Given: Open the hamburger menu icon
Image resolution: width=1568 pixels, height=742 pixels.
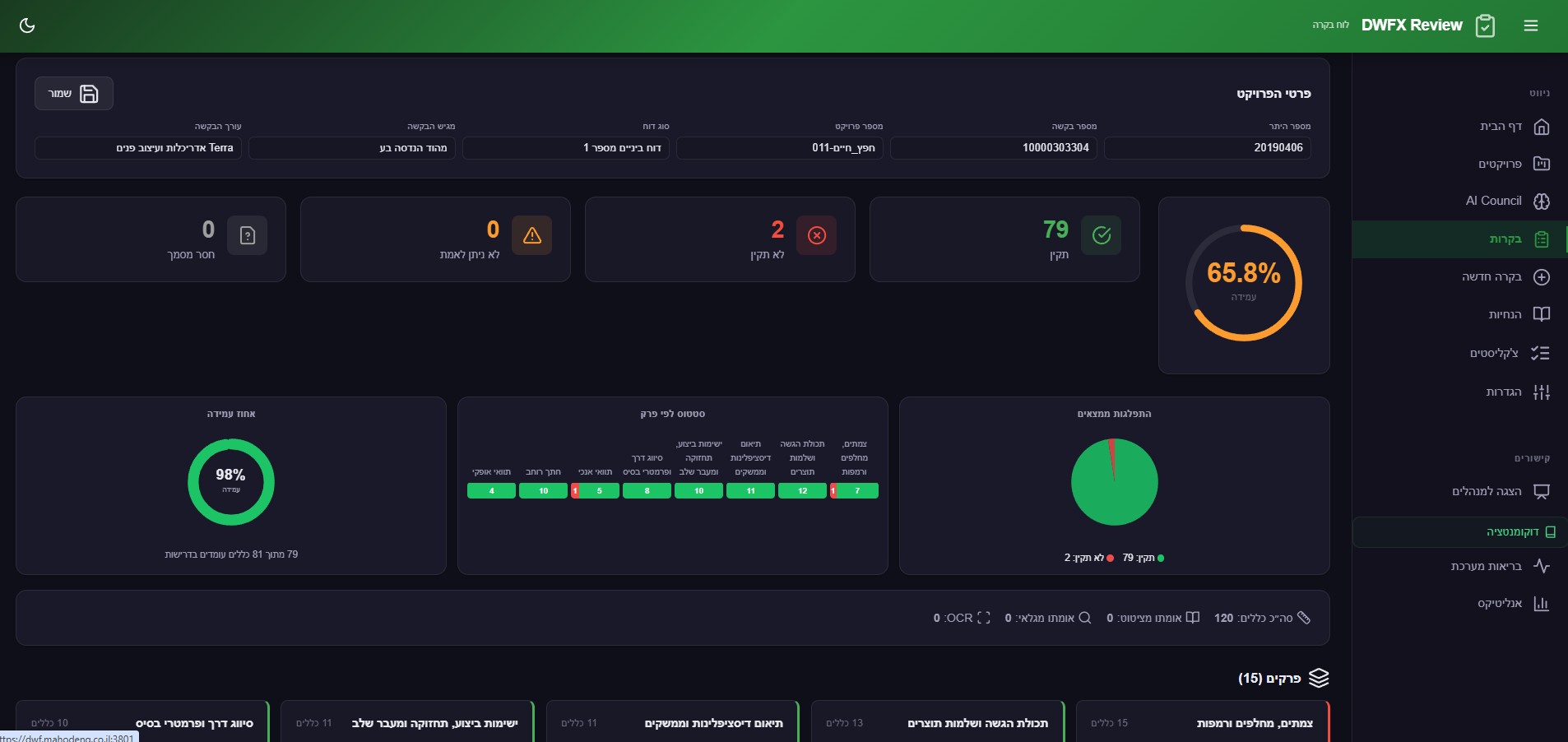Looking at the screenshot, I should [x=1530, y=26].
